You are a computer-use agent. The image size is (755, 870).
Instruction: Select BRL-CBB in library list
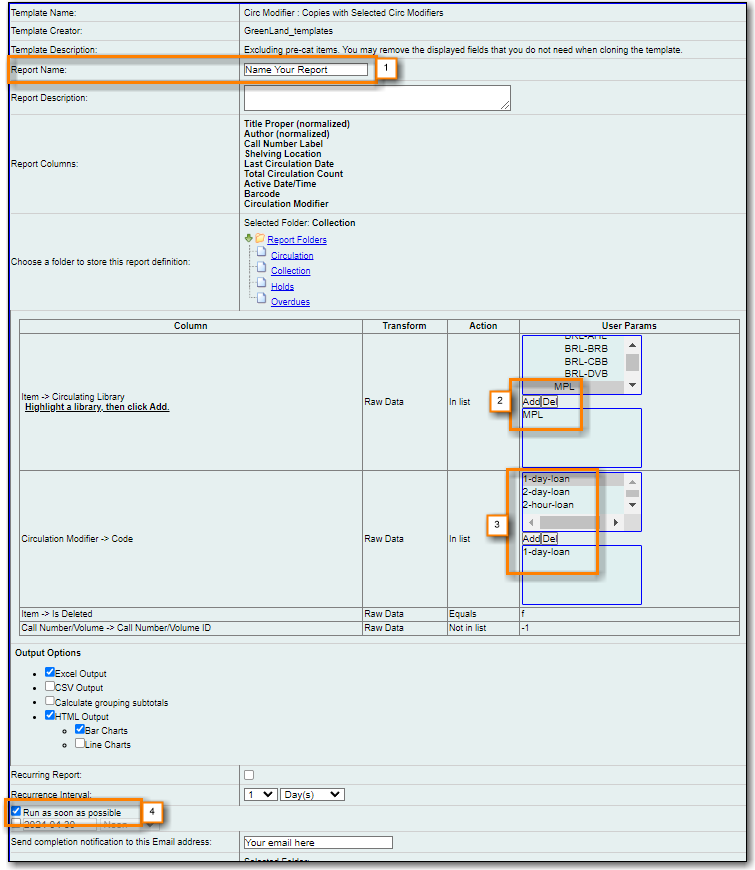pyautogui.click(x=586, y=362)
